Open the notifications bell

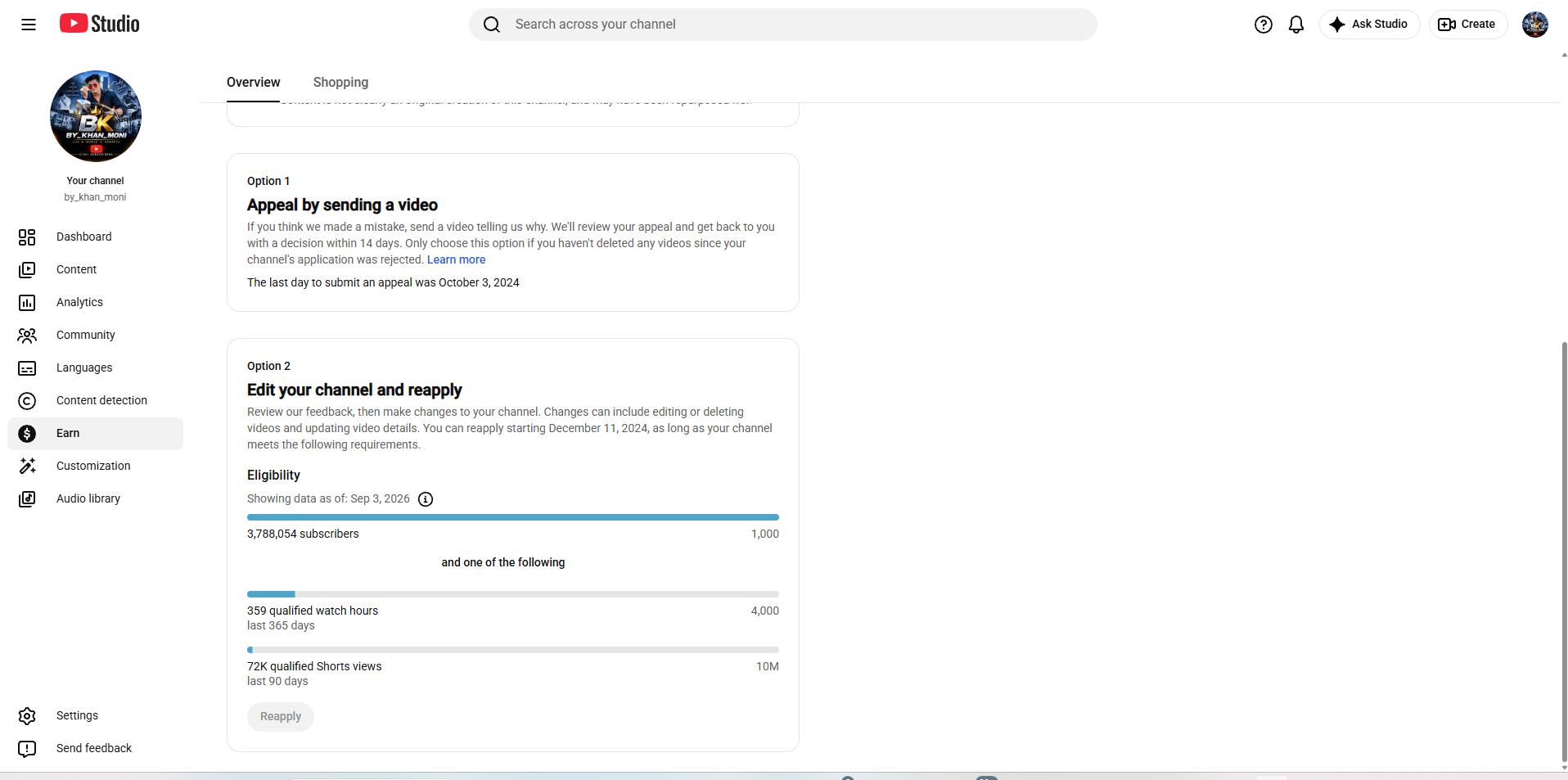[1296, 25]
